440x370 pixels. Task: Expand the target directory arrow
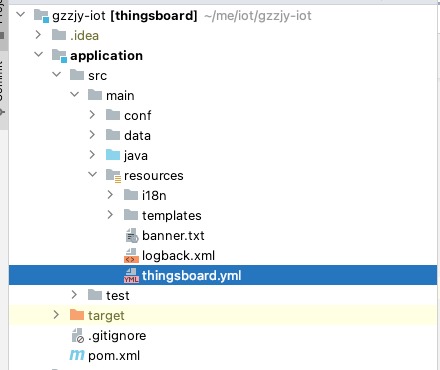(56, 315)
